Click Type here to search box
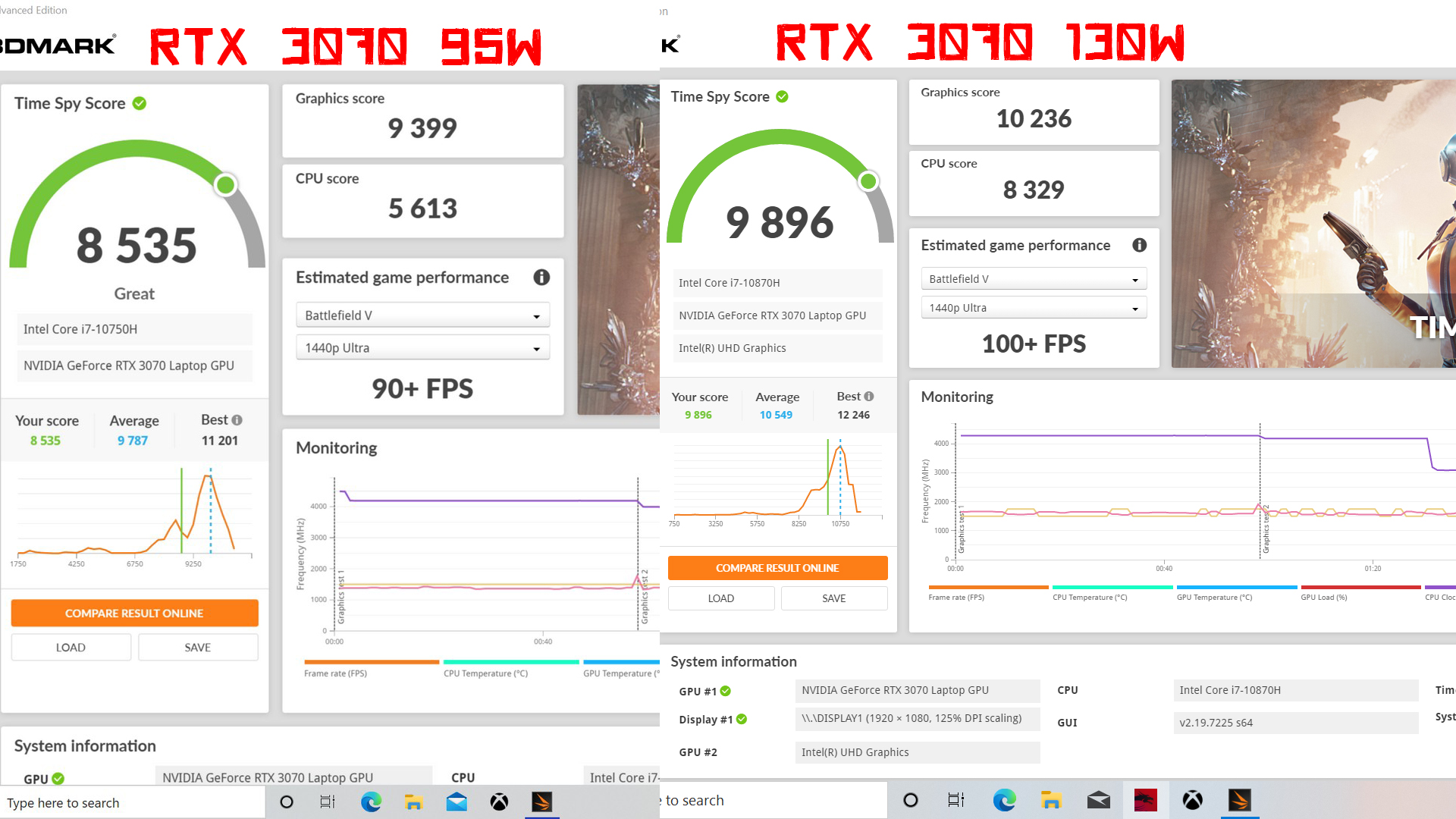The width and height of the screenshot is (1456, 819). (x=133, y=802)
